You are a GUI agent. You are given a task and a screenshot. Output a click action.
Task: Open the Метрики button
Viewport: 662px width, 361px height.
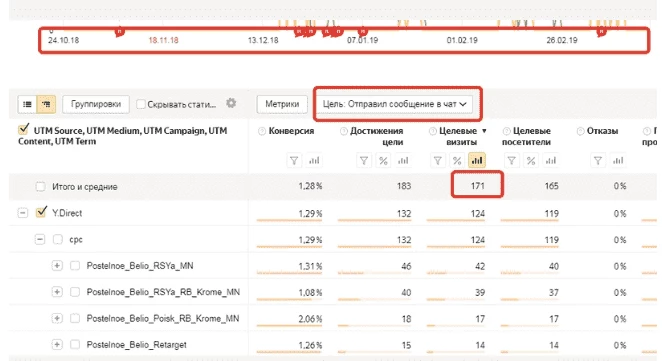(282, 104)
